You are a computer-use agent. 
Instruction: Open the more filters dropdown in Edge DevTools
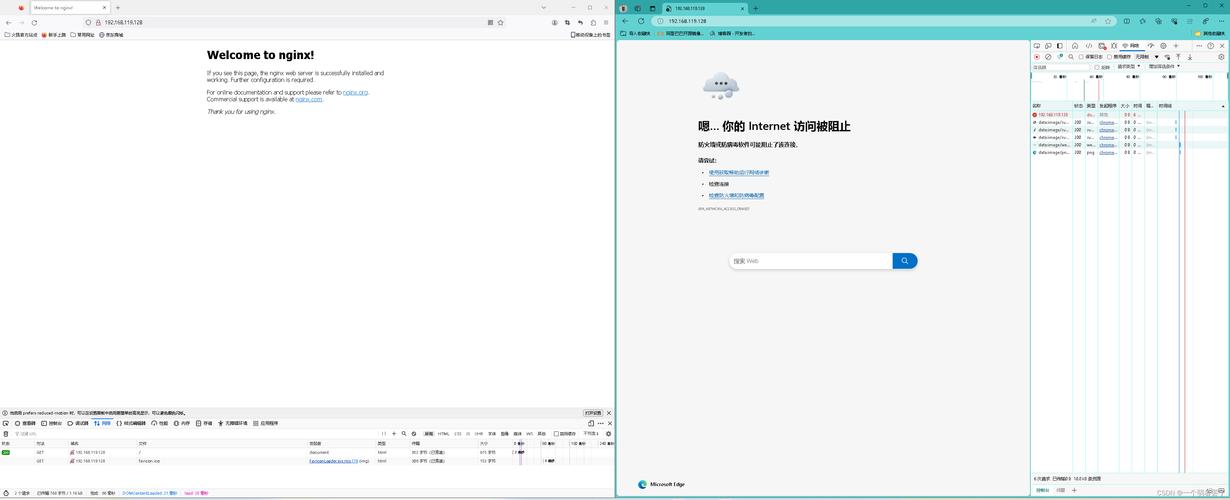tap(1164, 67)
